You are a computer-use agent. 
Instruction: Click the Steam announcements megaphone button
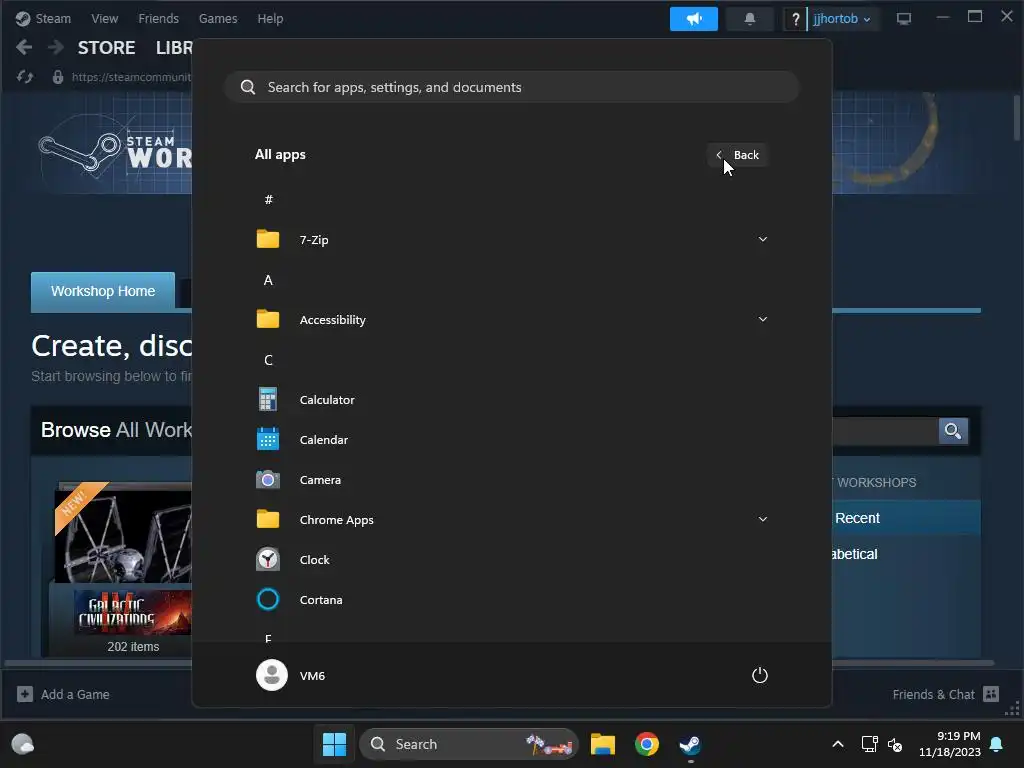coord(694,19)
